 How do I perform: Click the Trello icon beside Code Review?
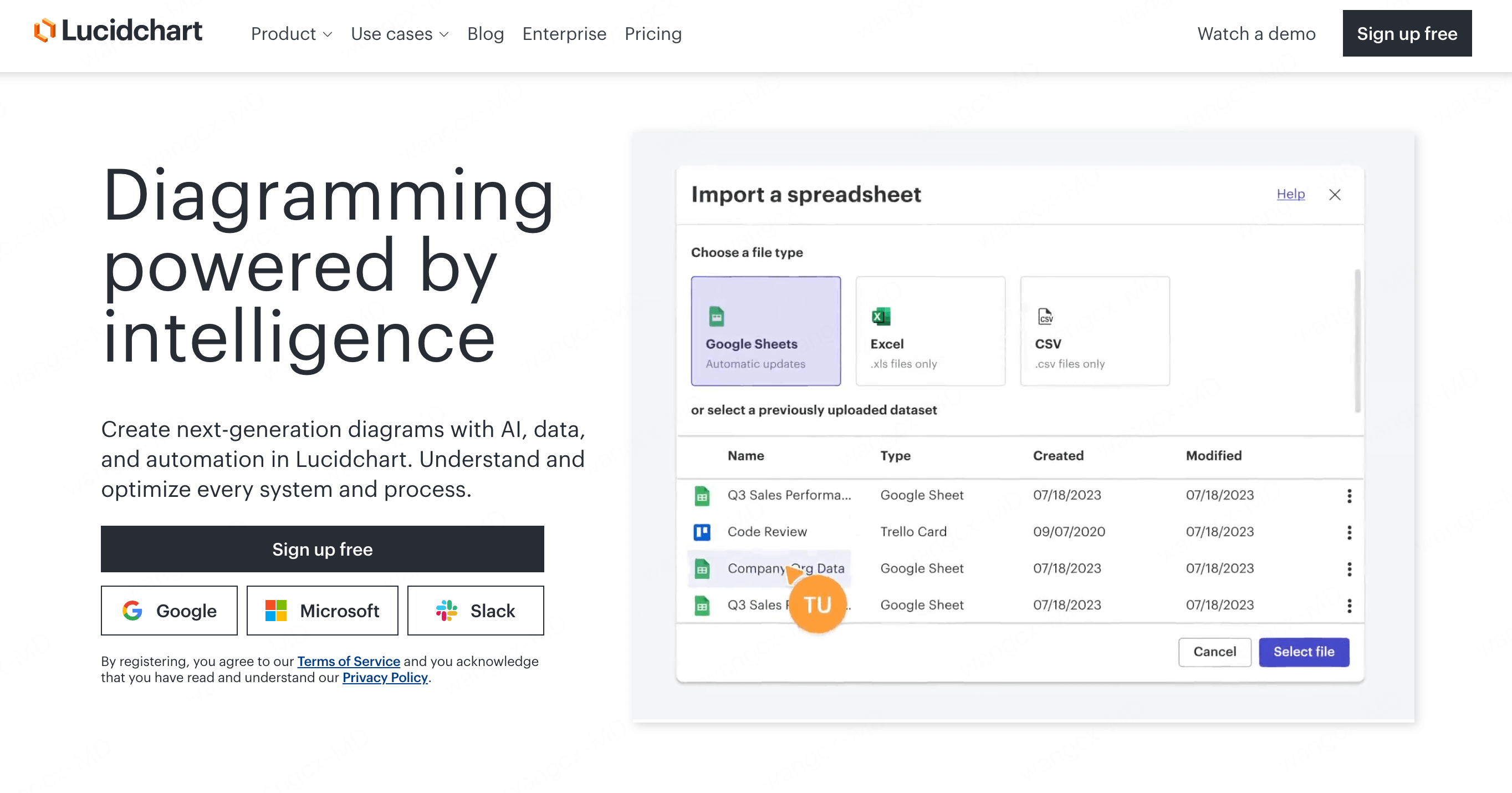pos(702,532)
